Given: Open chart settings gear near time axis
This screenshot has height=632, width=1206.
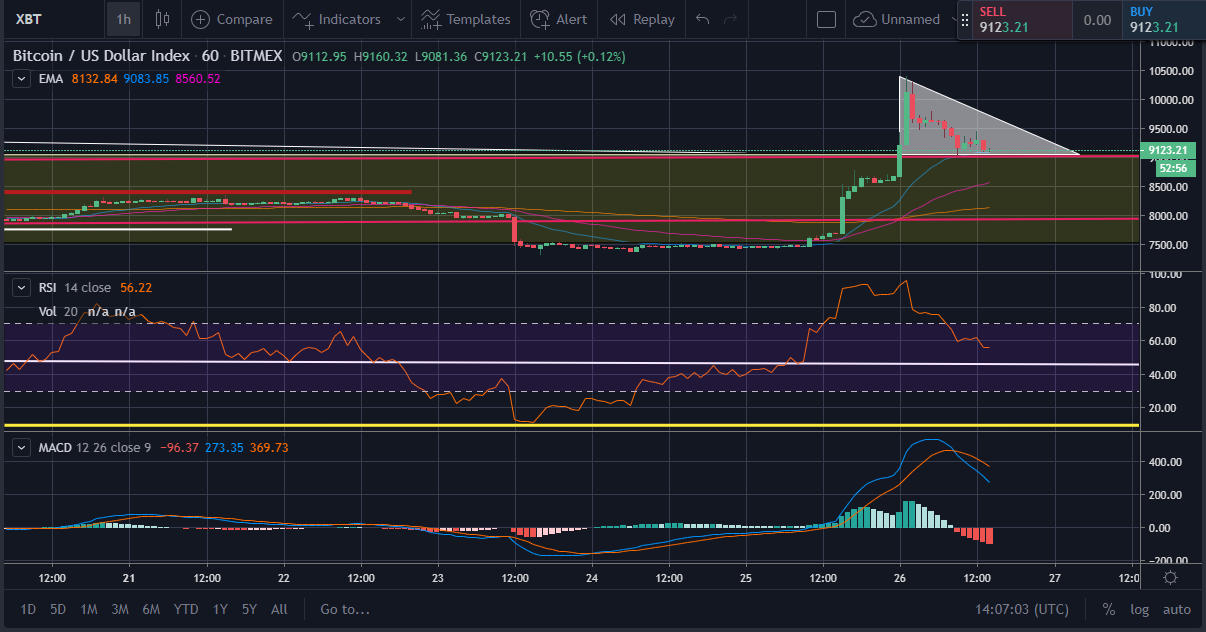Looking at the screenshot, I should (x=1170, y=577).
